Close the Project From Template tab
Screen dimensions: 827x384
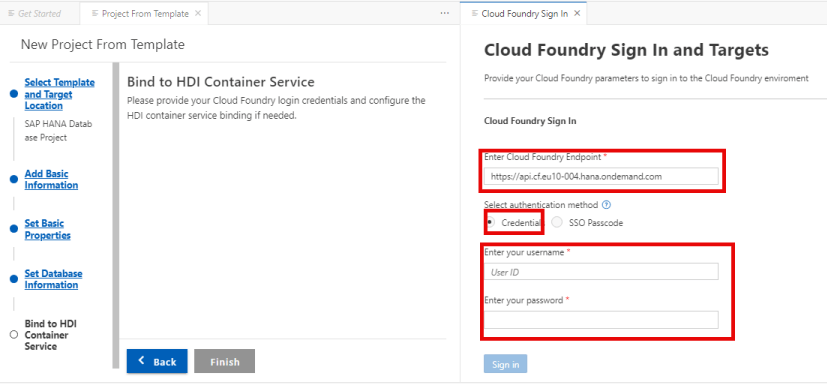[198, 13]
